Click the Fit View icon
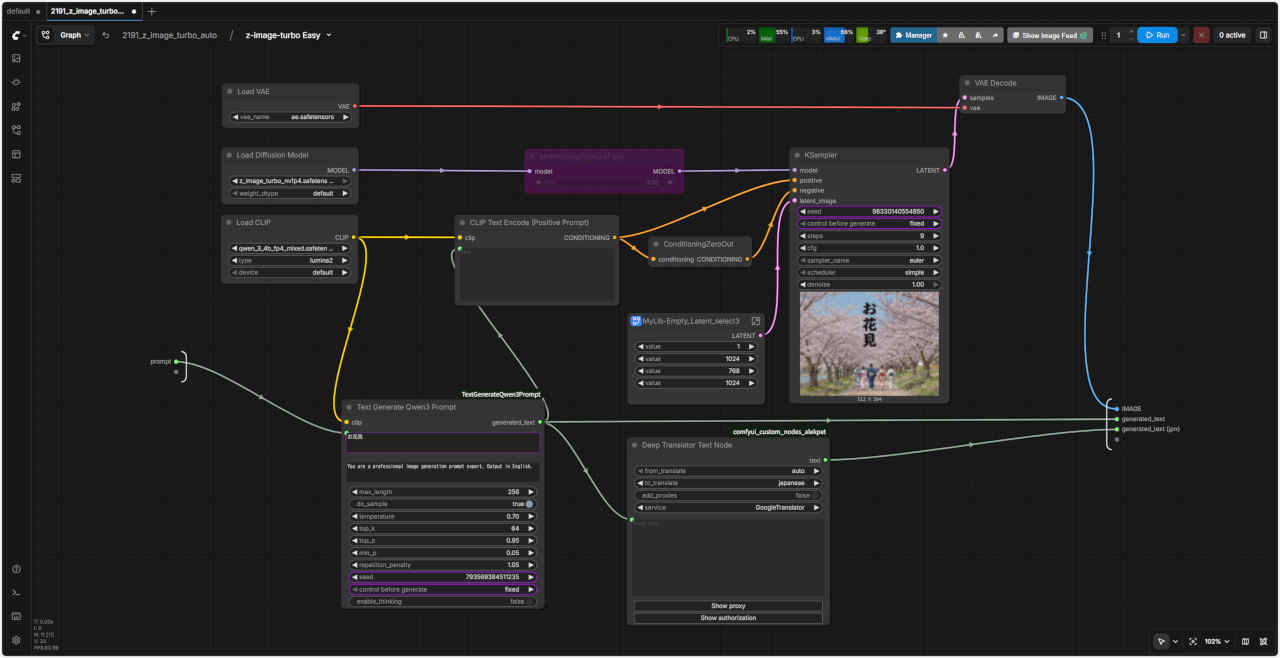The width and height of the screenshot is (1280, 658). coord(1193,641)
